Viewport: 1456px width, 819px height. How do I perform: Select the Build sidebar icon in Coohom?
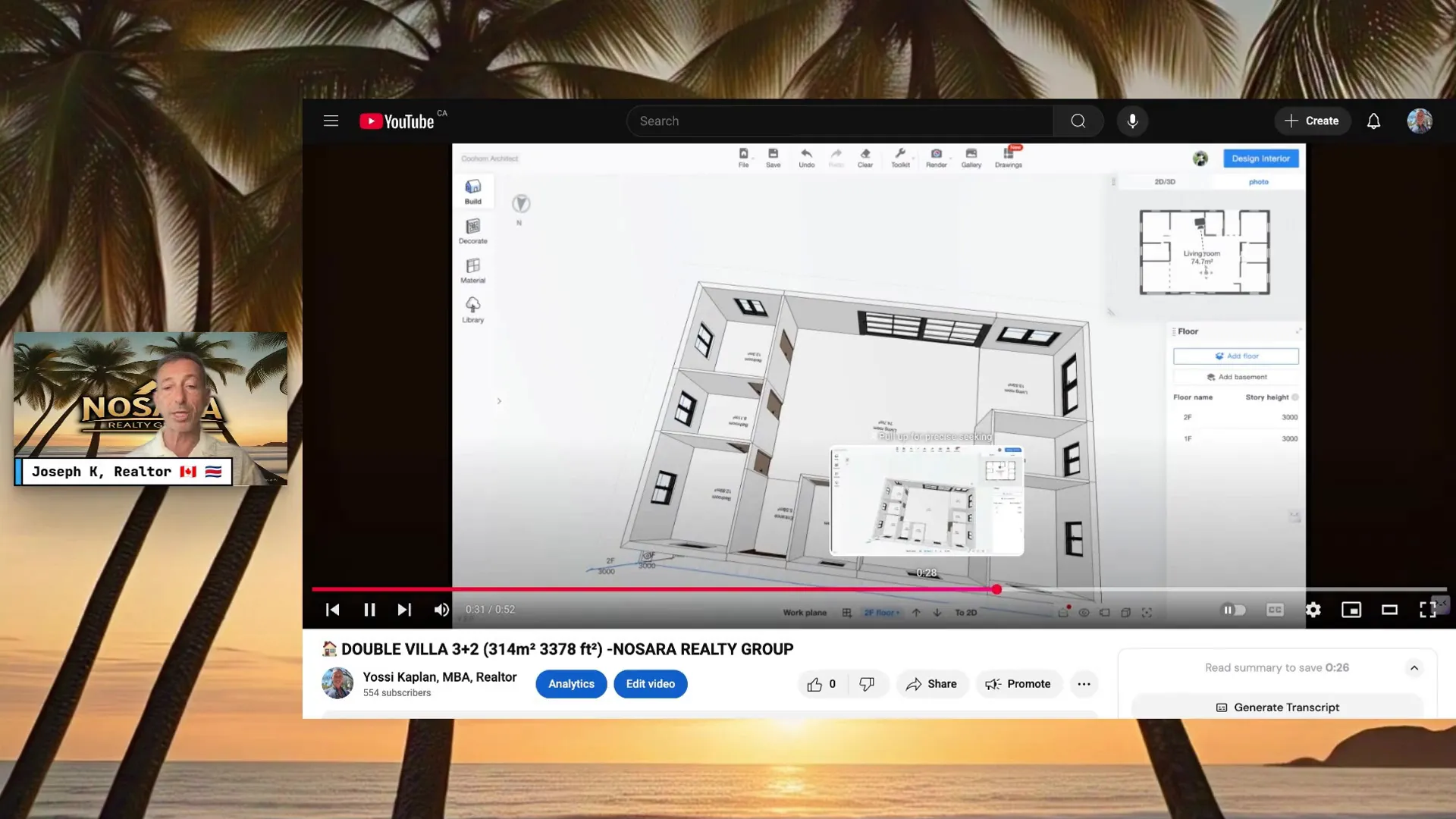(473, 192)
